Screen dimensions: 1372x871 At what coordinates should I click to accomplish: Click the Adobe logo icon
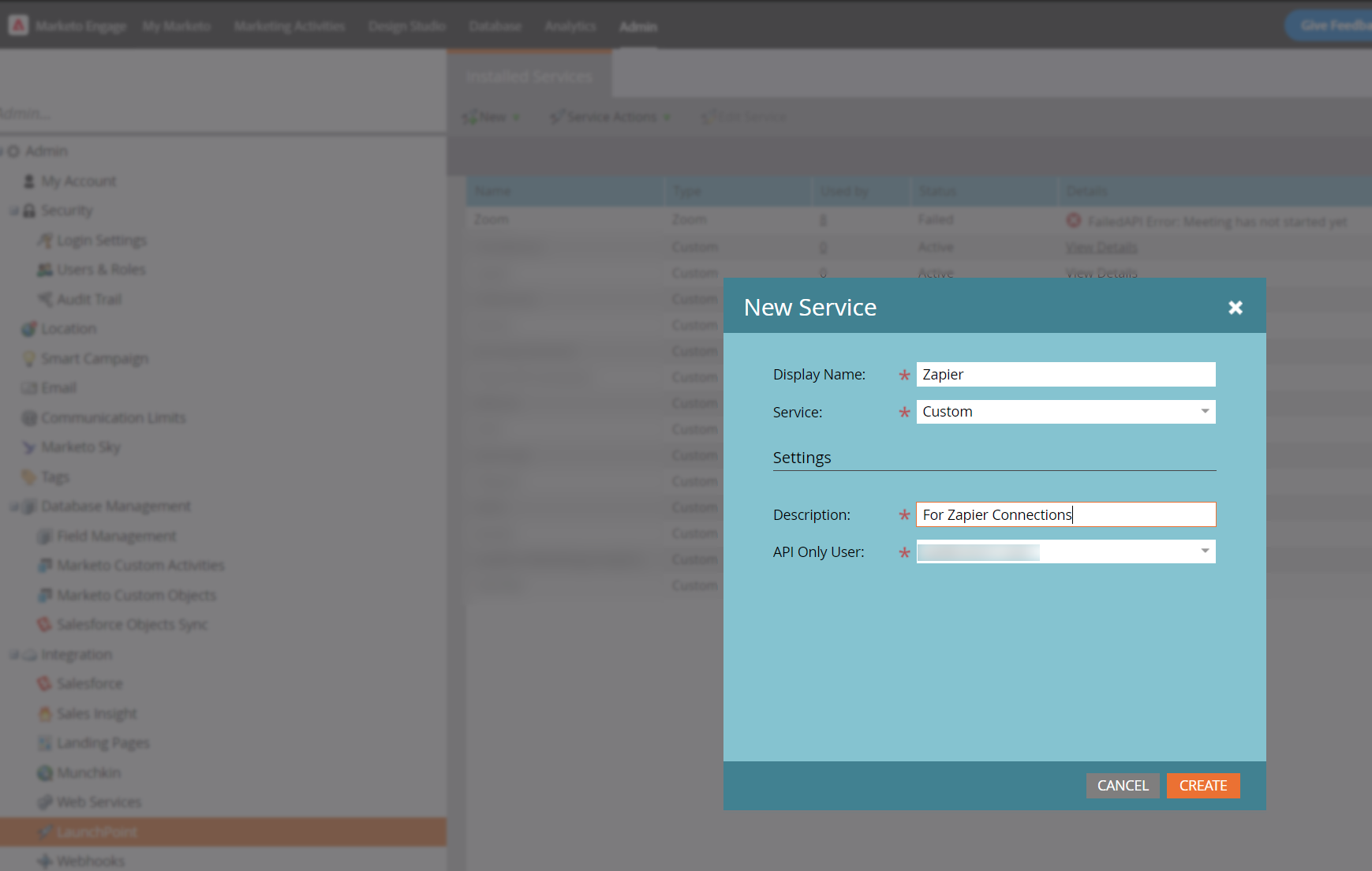click(18, 25)
